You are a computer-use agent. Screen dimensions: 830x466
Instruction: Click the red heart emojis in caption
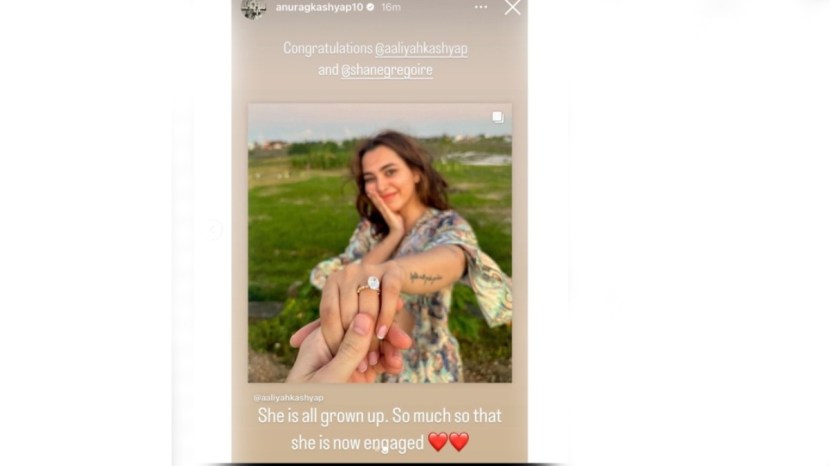[x=448, y=442]
